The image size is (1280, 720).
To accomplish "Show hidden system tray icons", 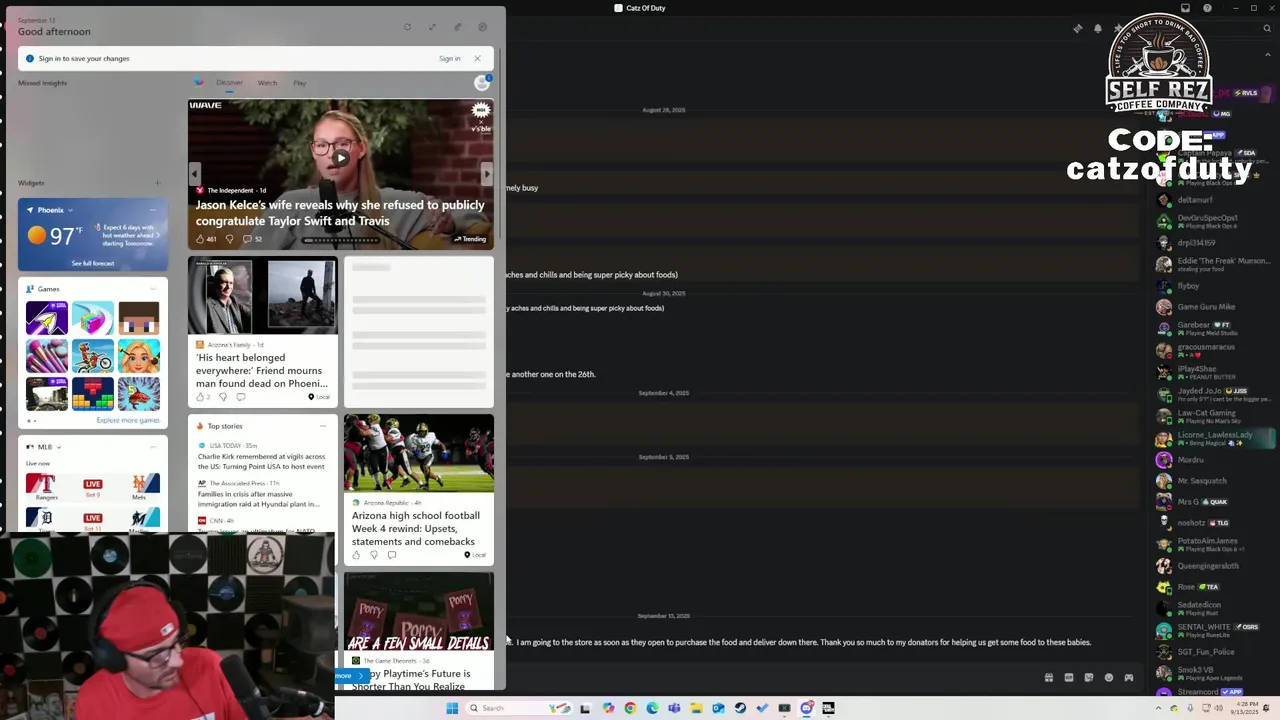I will pos(1158,708).
